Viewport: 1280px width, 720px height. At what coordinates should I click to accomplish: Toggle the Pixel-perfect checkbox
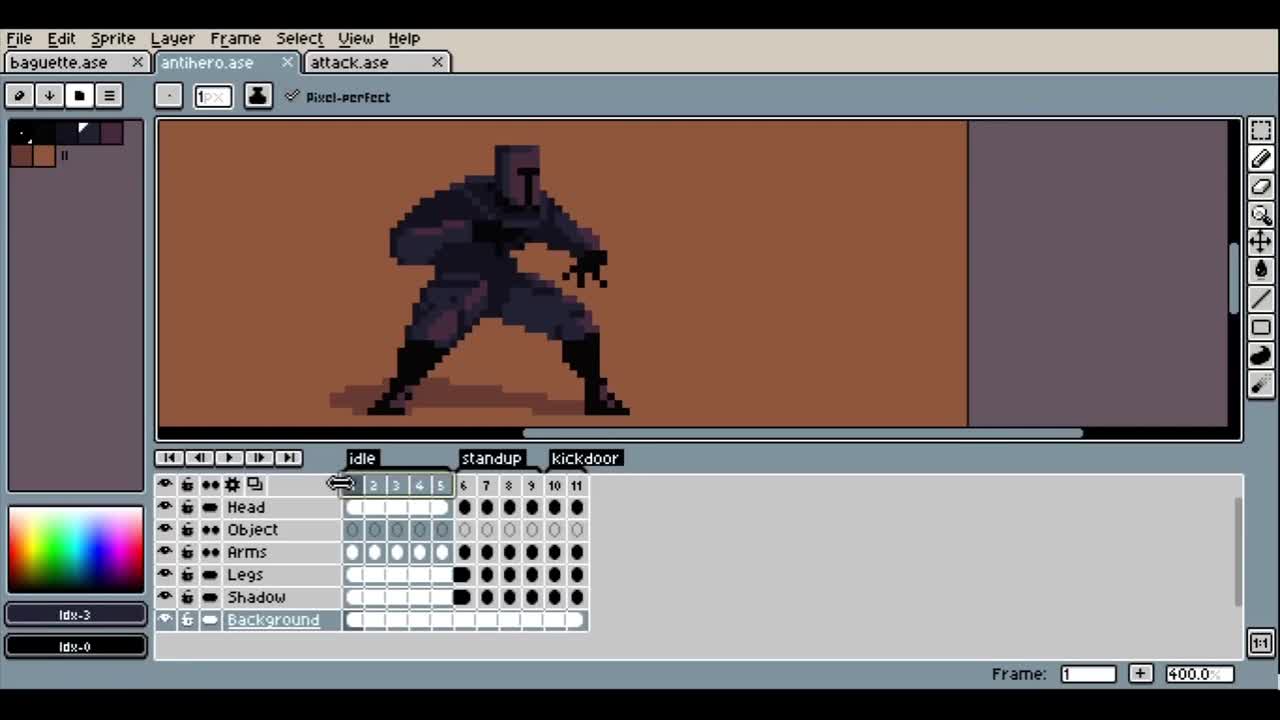point(292,96)
